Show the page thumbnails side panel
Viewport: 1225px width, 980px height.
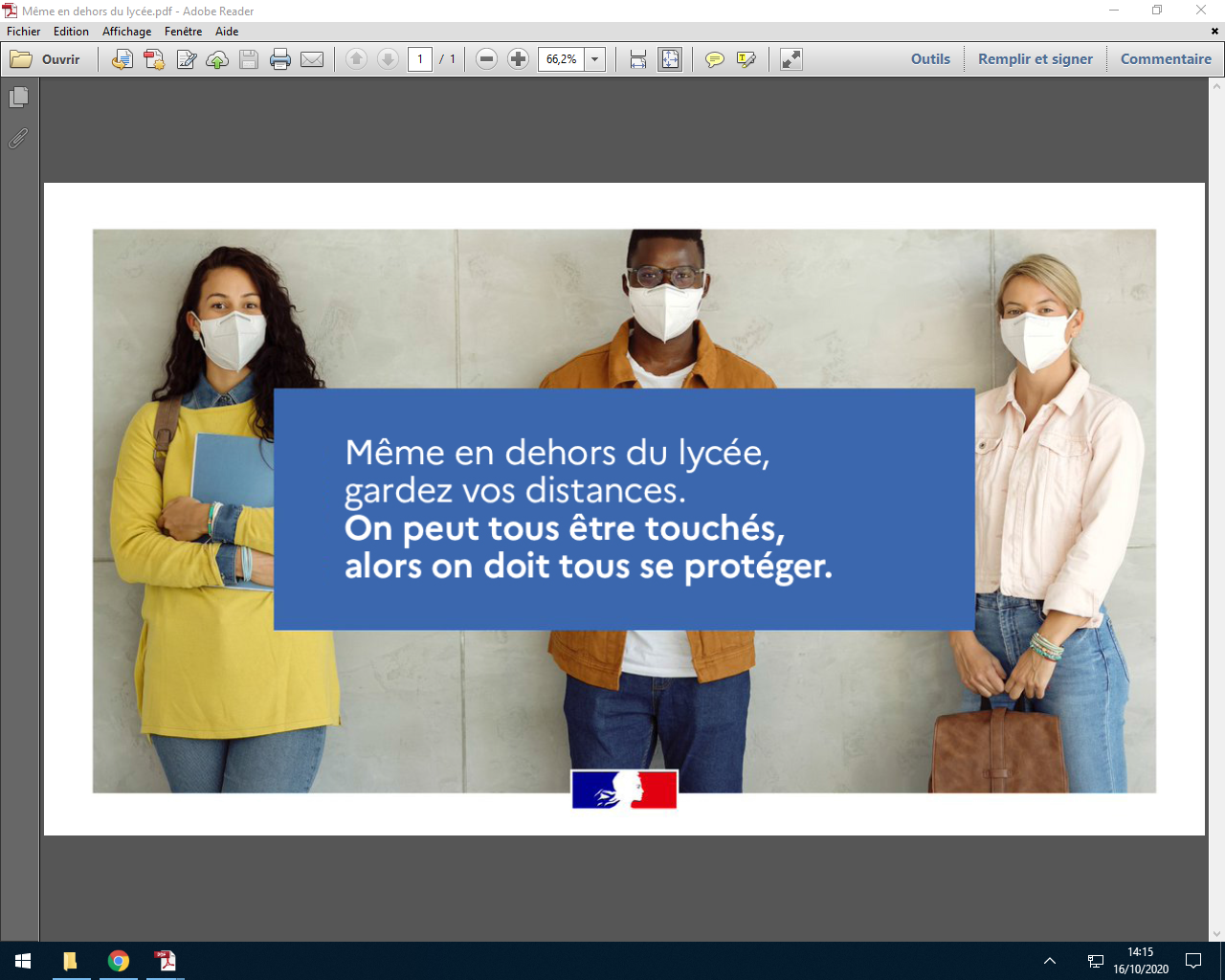click(18, 98)
